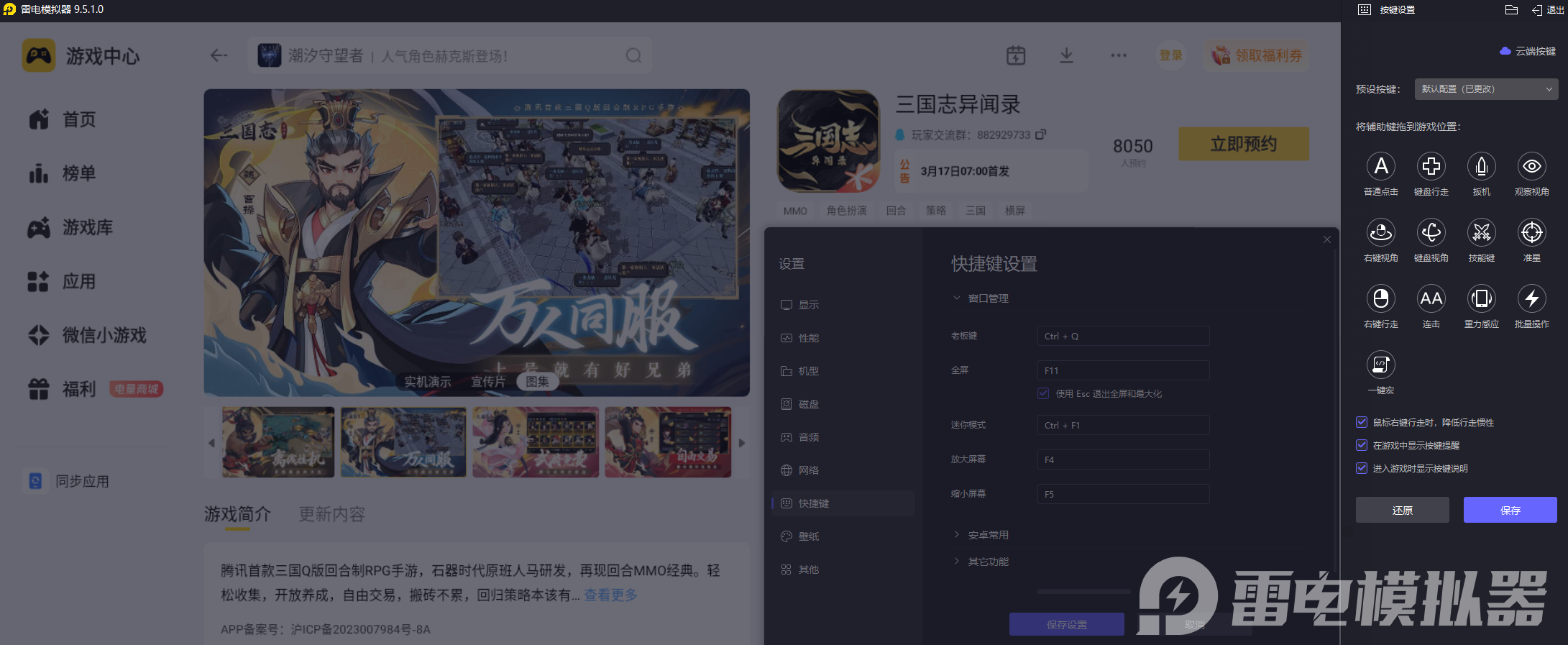Save the key mapping with 保存
The height and width of the screenshot is (645, 1568).
1510,510
